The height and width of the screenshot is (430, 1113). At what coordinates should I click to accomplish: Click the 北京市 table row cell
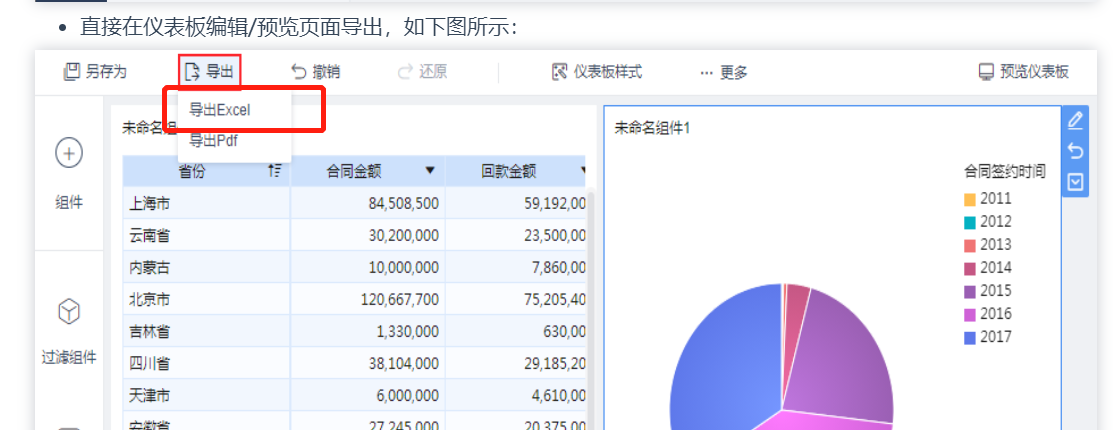207,299
